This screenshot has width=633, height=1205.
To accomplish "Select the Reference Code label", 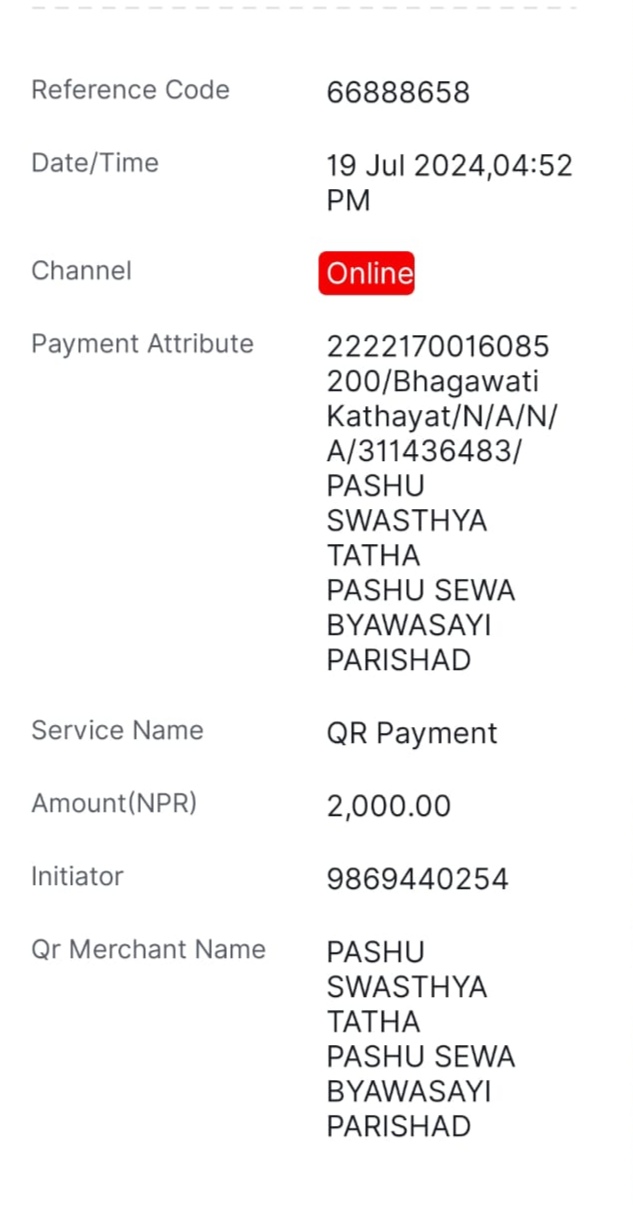I will click(130, 90).
